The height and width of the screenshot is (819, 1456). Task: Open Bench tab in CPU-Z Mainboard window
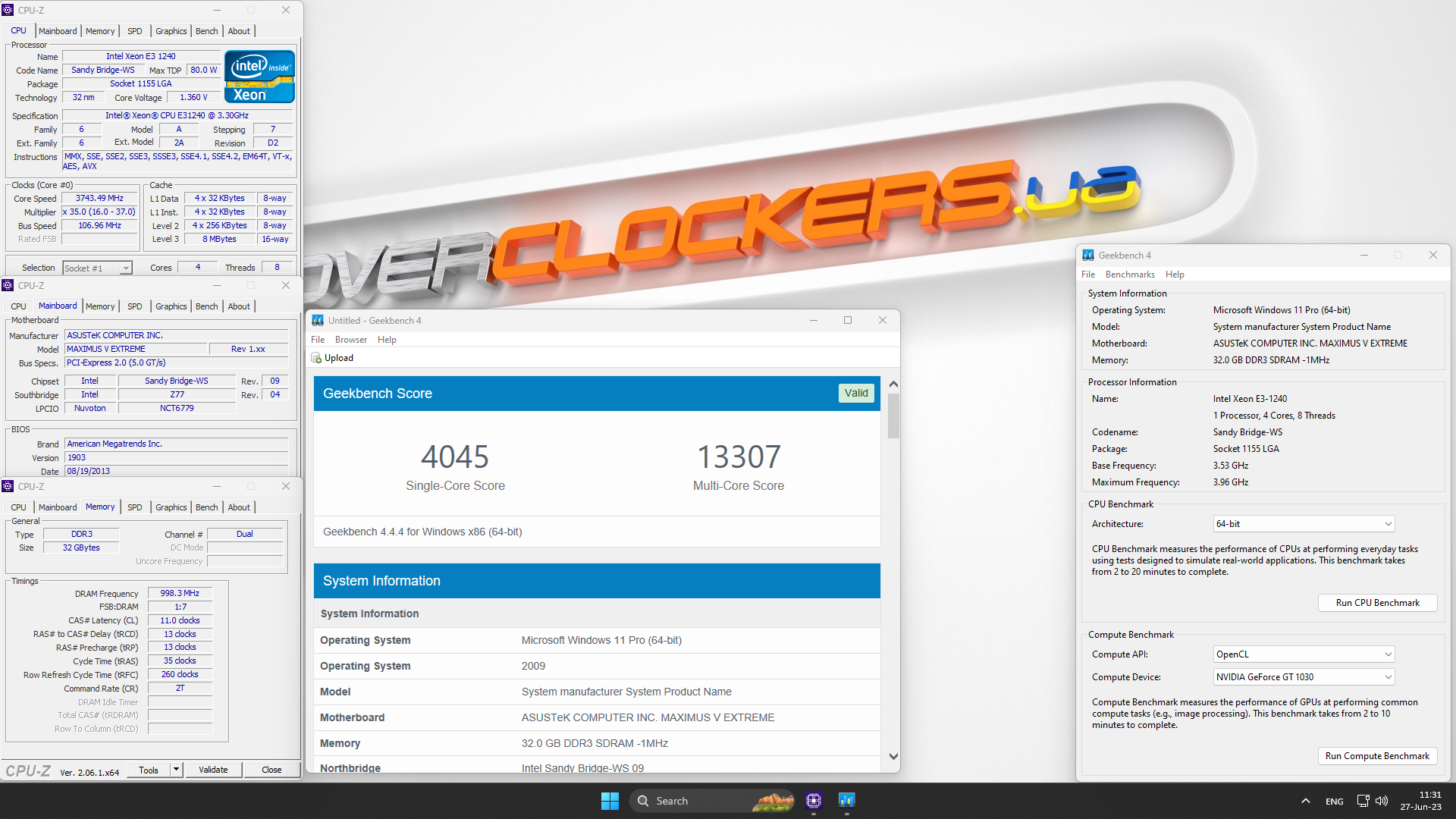pos(207,306)
